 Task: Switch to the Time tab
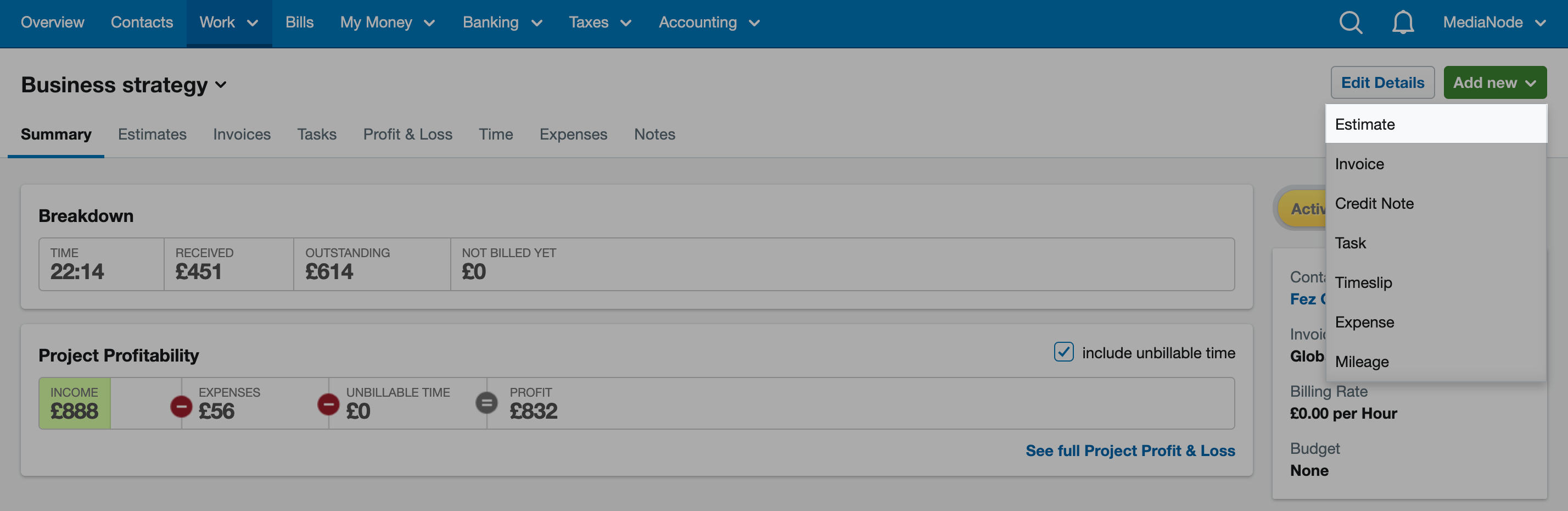tap(495, 134)
